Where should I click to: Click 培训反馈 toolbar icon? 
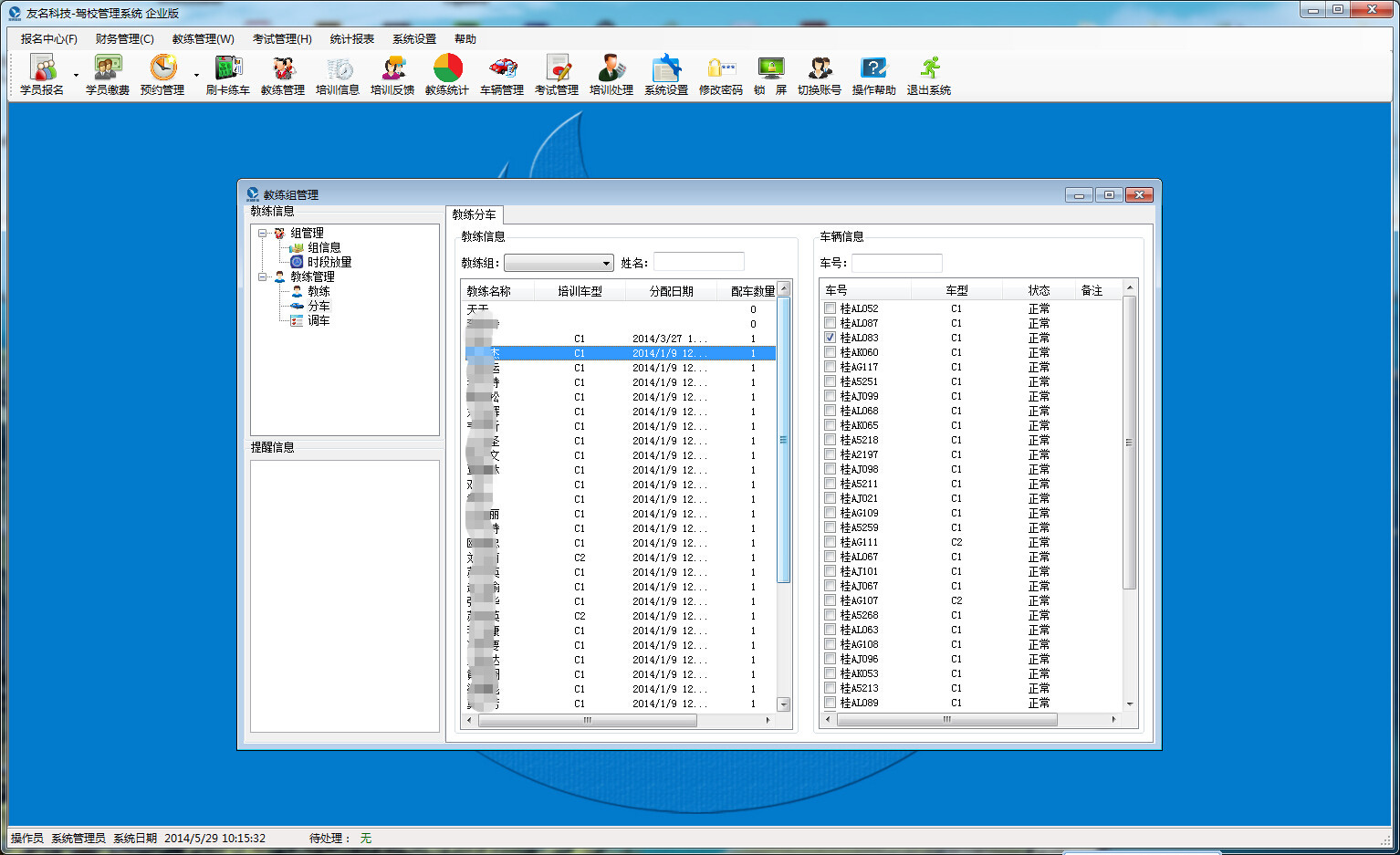[392, 75]
